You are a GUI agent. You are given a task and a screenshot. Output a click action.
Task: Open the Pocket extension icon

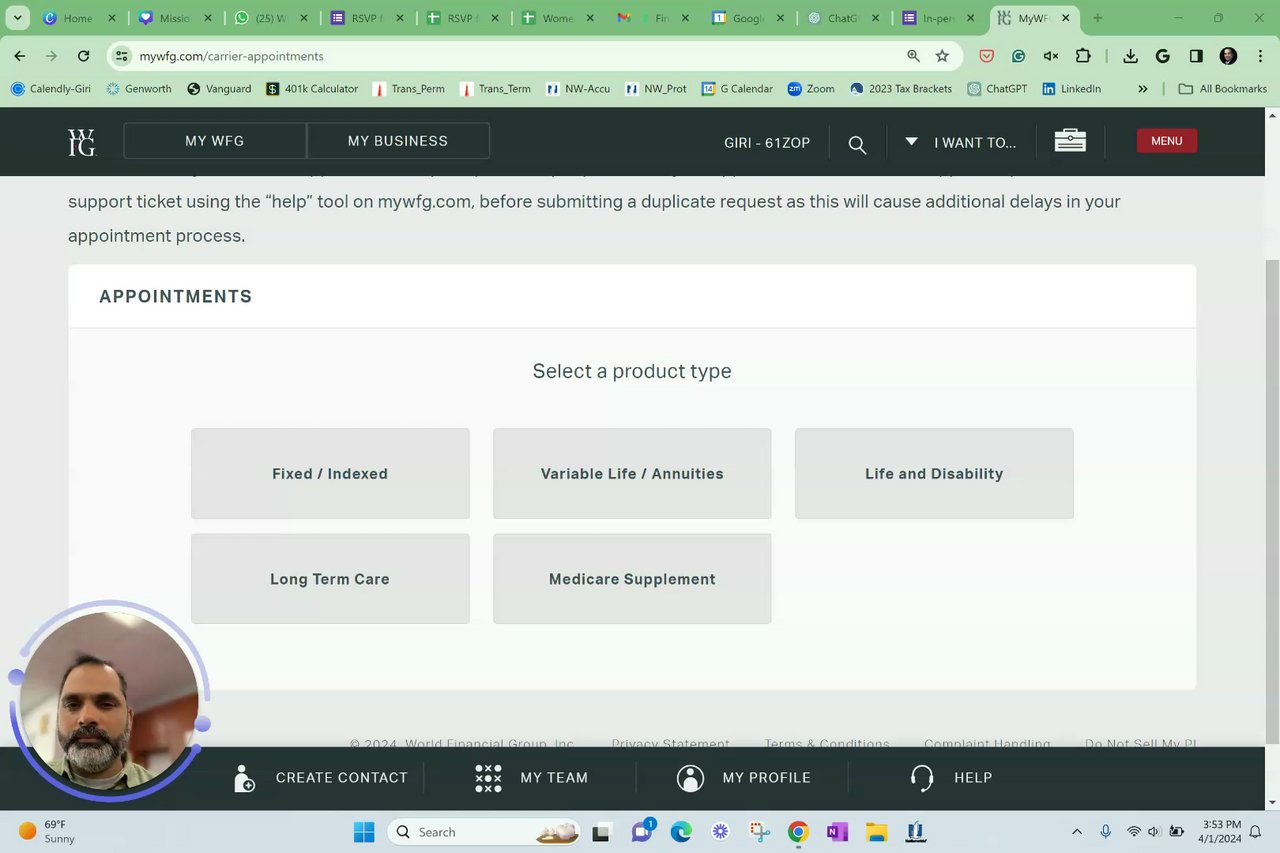coord(986,56)
